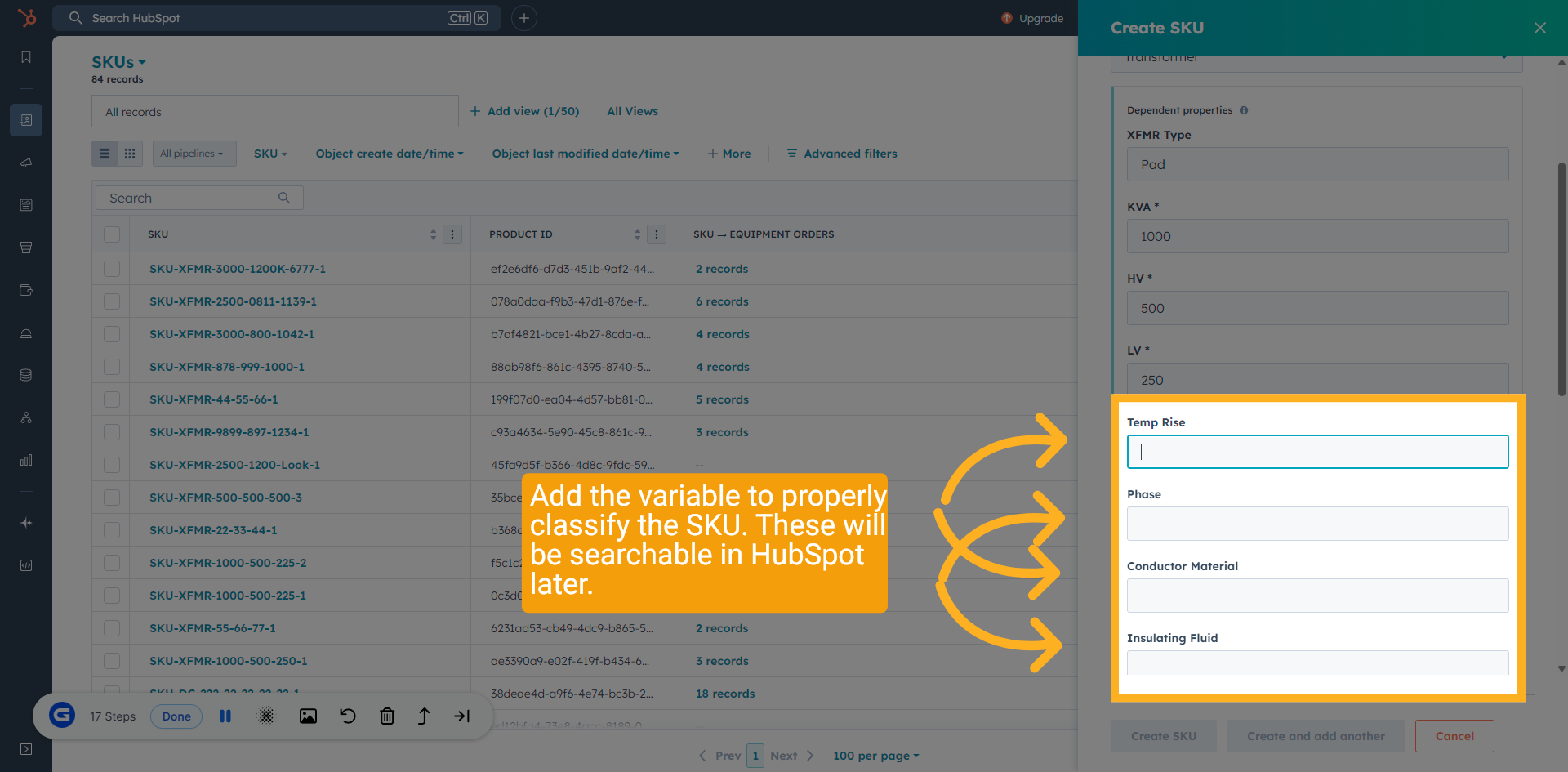Check the box for SKU-XFMR-878-999-1000-1
The width and height of the screenshot is (1568, 772).
(x=112, y=367)
